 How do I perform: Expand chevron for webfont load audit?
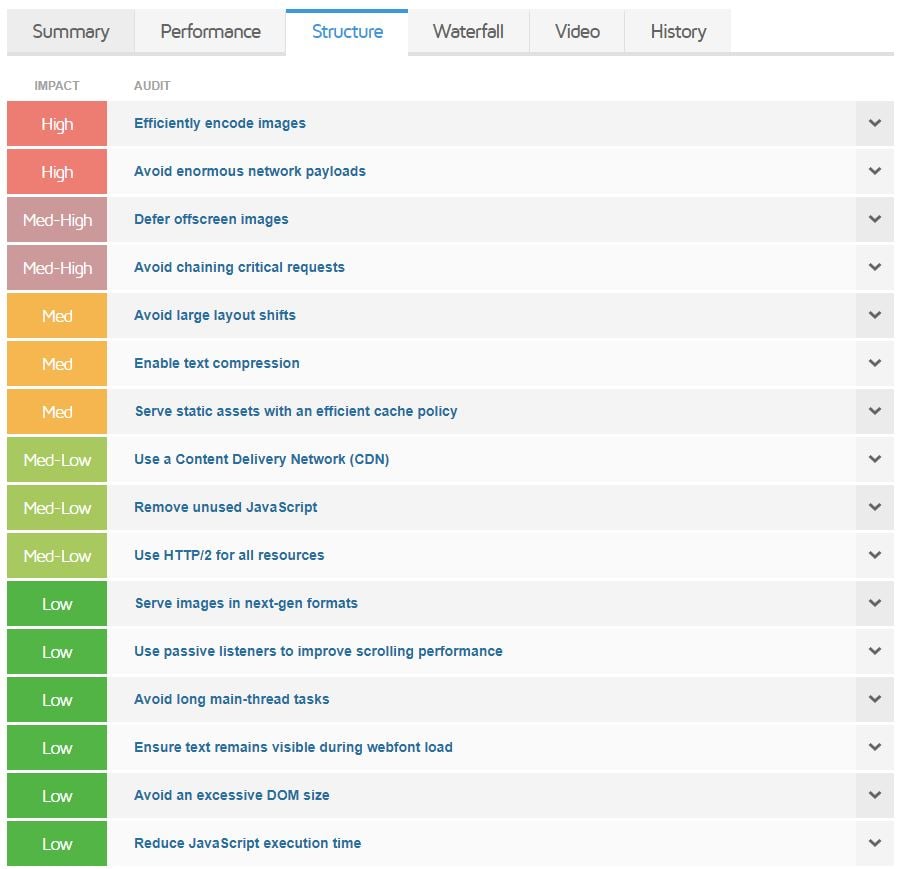874,747
